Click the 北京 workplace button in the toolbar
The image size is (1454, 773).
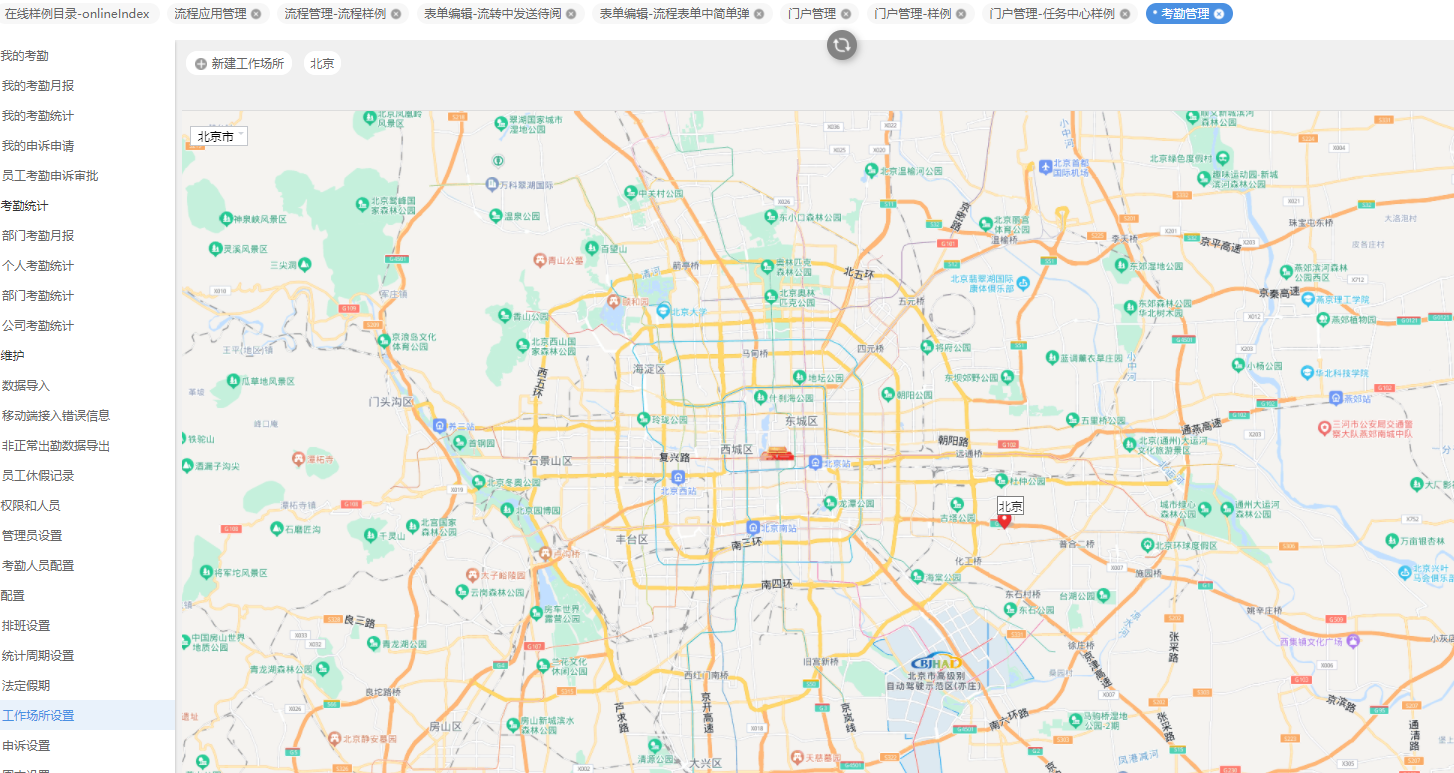322,63
